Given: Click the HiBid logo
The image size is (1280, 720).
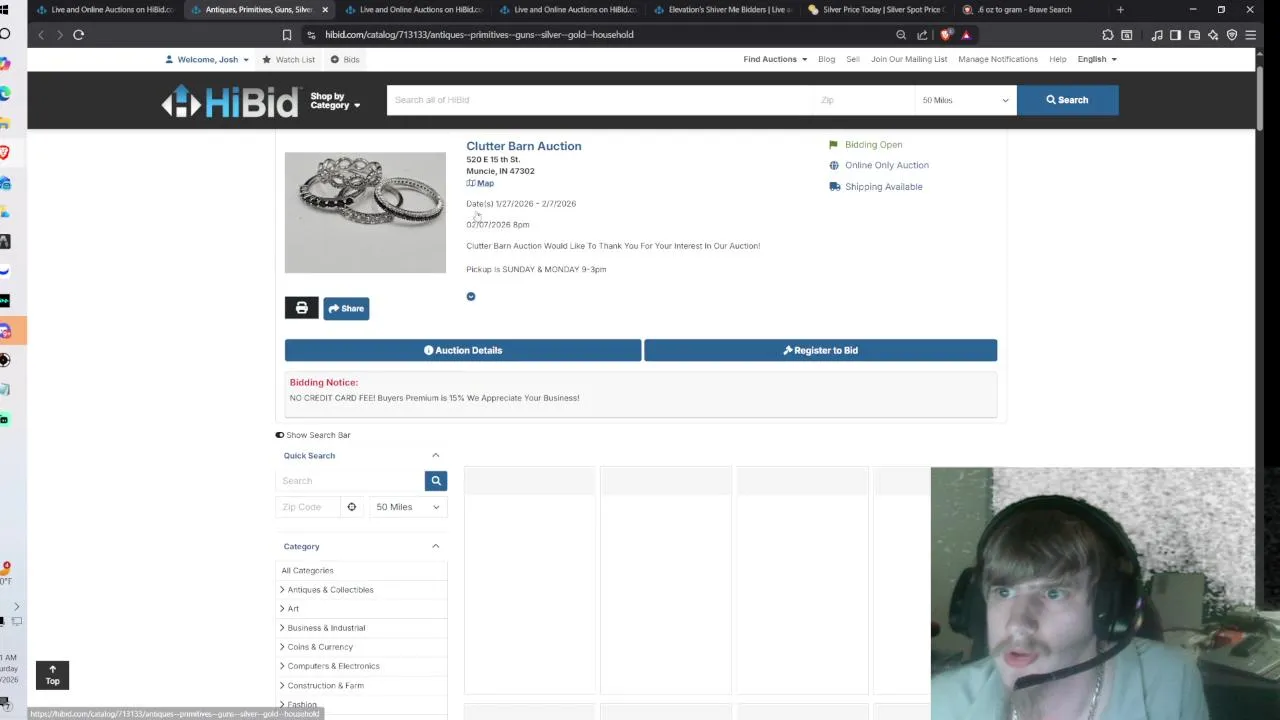Looking at the screenshot, I should click(231, 100).
